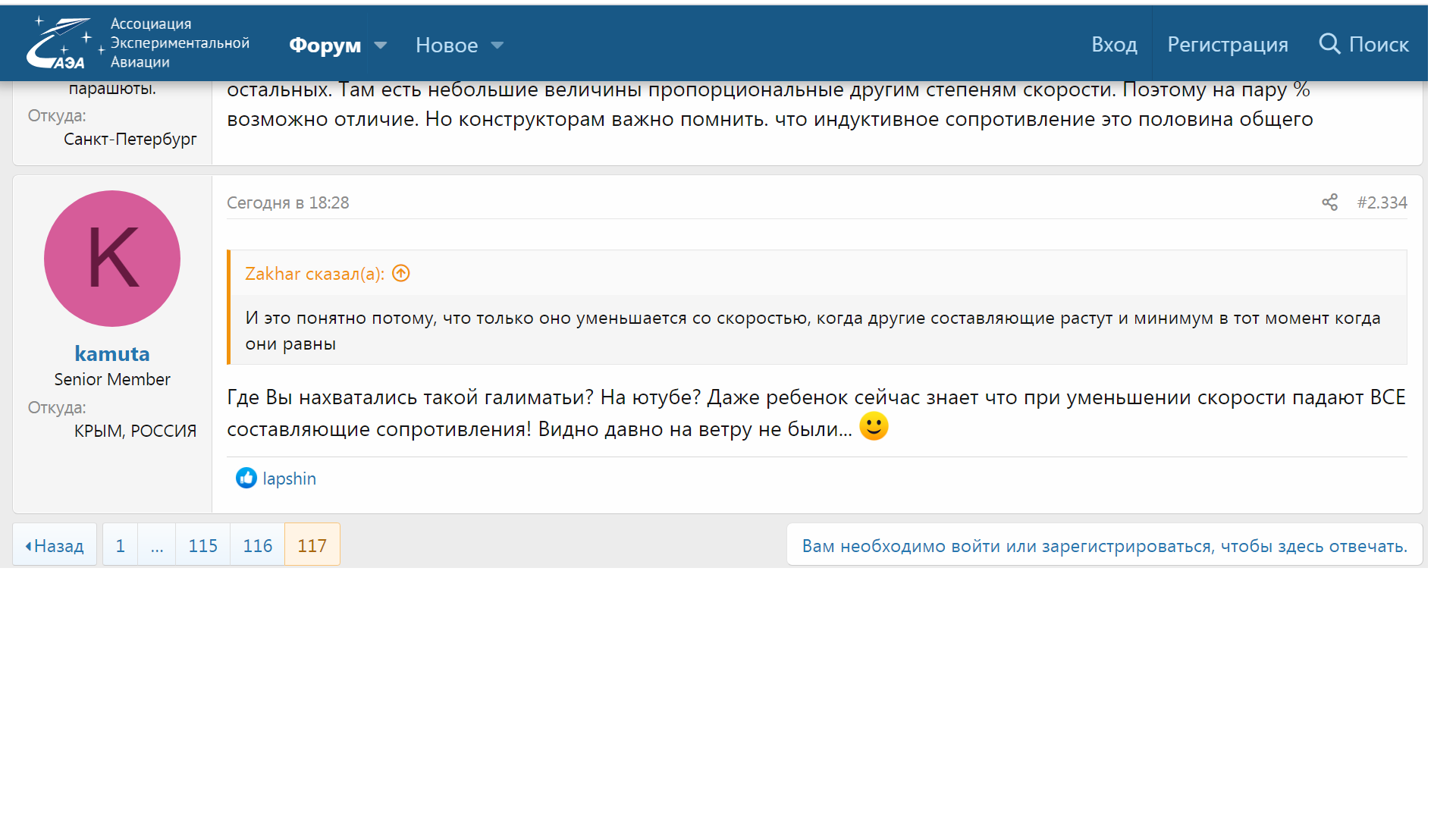Click the quote jump-up arrow icon
Image resolution: width=1456 pixels, height=819 pixels.
[x=401, y=274]
